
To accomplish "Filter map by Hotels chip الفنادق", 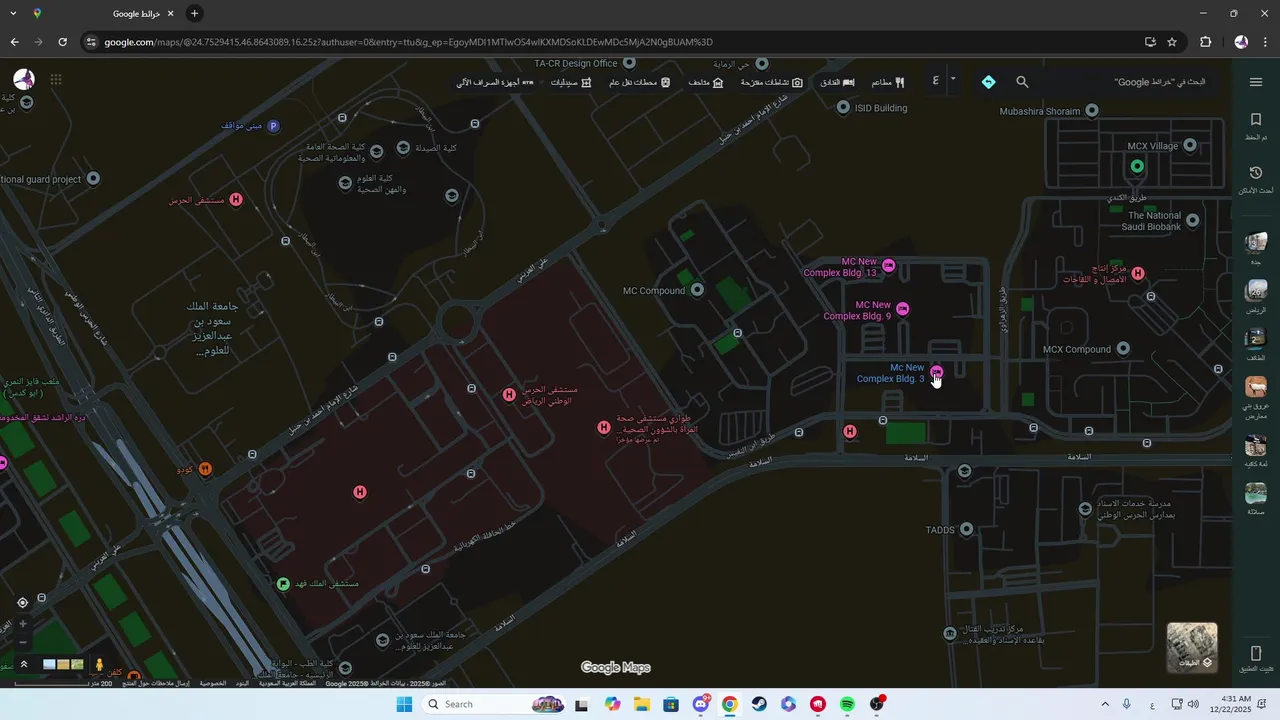I will [837, 82].
